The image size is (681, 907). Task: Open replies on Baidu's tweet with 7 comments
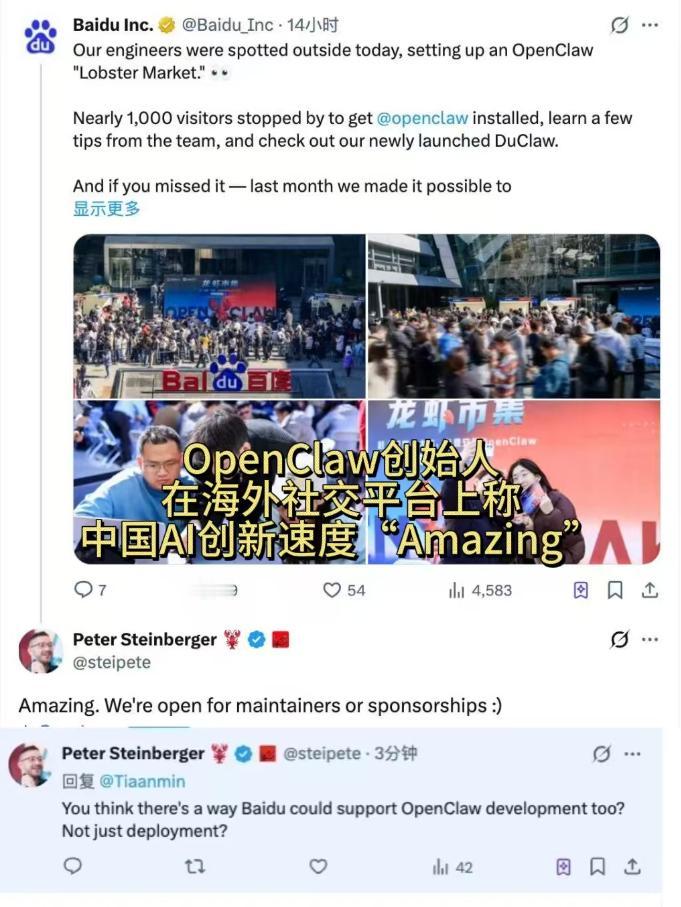(x=90, y=589)
